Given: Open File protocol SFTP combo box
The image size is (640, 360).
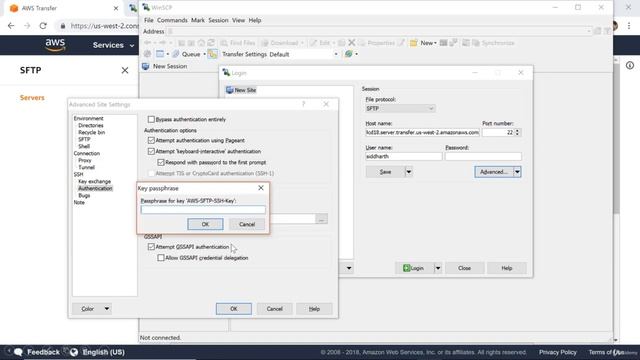Looking at the screenshot, I should [x=400, y=108].
